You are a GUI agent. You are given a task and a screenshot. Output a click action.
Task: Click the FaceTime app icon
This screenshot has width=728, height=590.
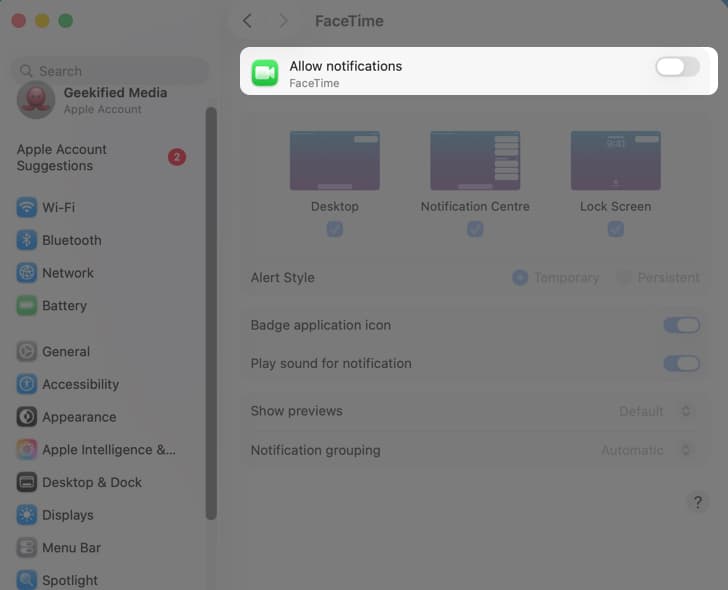265,73
